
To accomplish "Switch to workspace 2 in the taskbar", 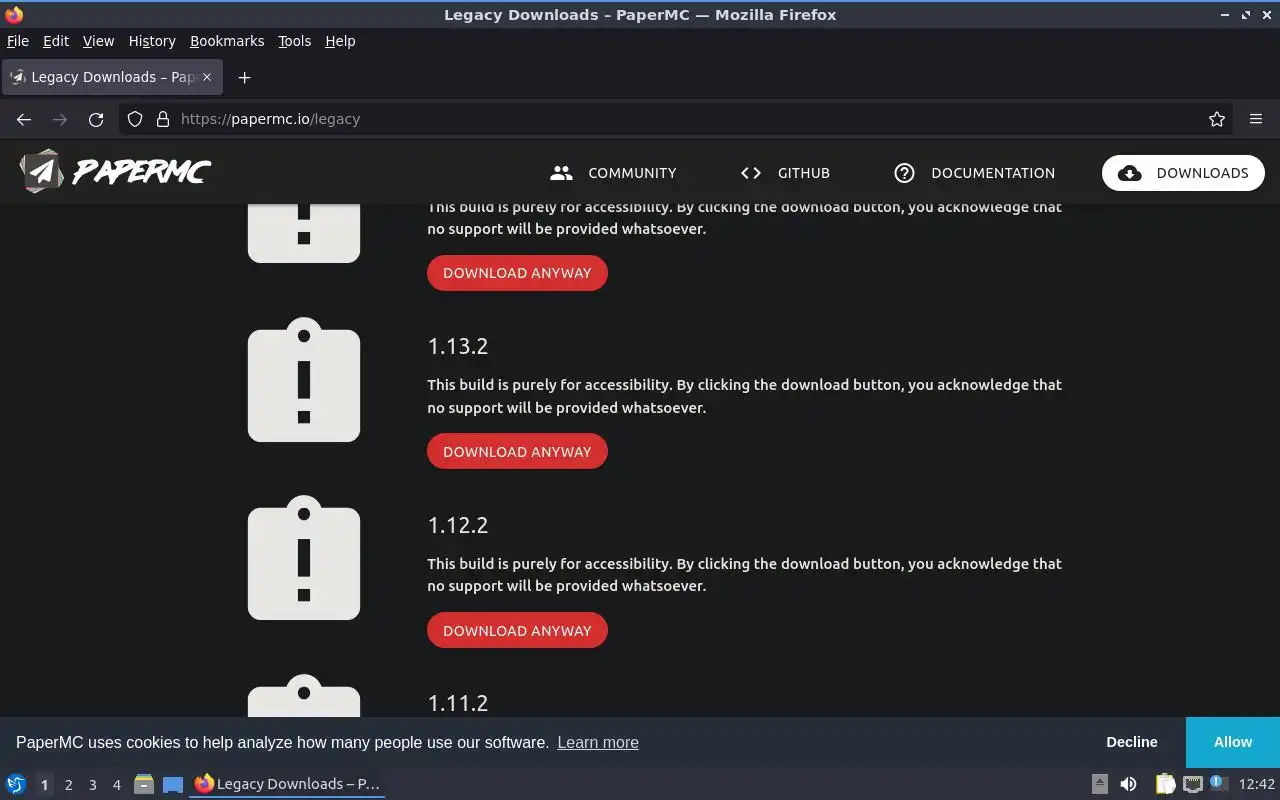I will (68, 785).
